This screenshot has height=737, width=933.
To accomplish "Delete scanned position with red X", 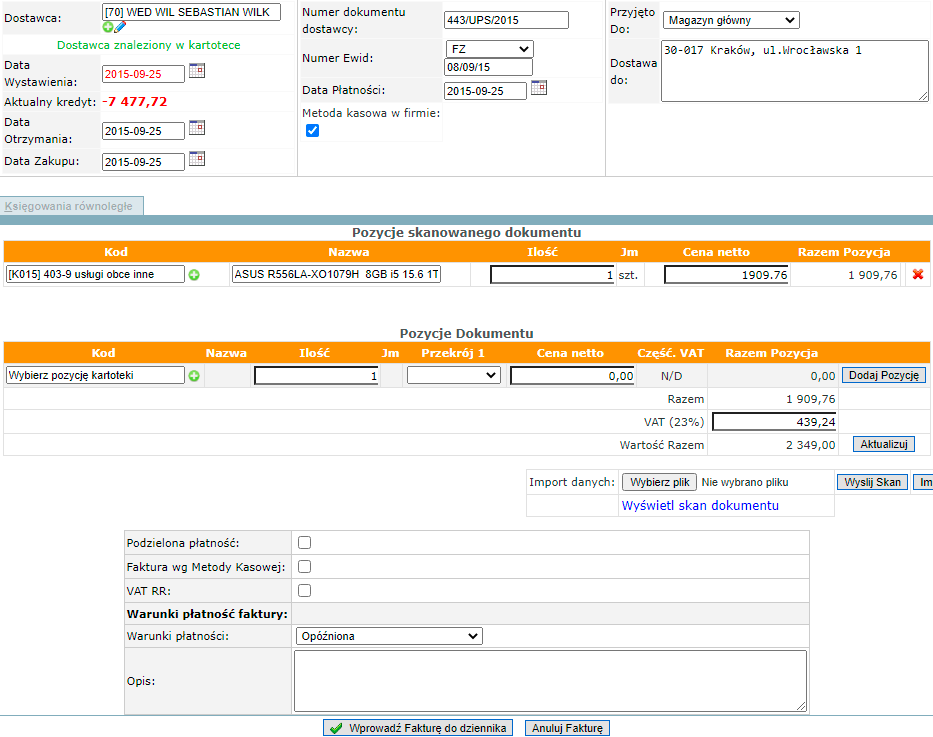I will click(x=918, y=274).
